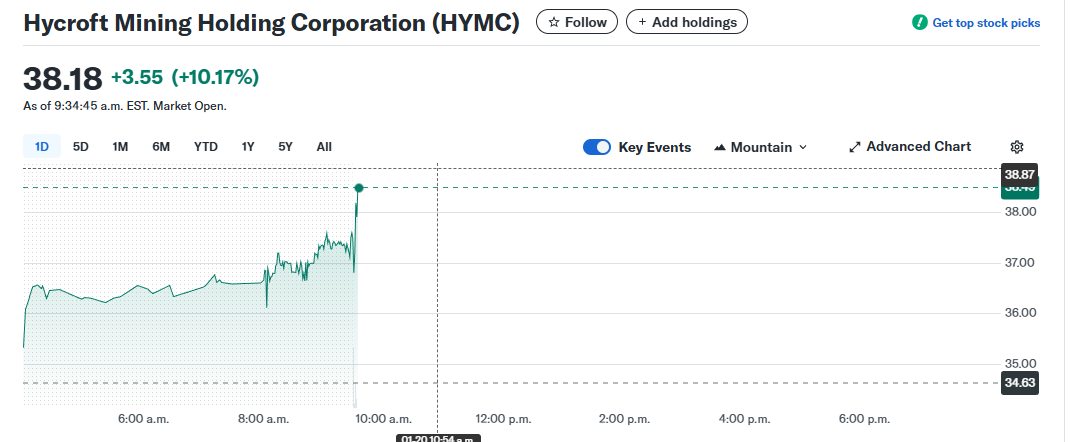
Task: Toggle the Key Events switch
Action: tap(597, 147)
